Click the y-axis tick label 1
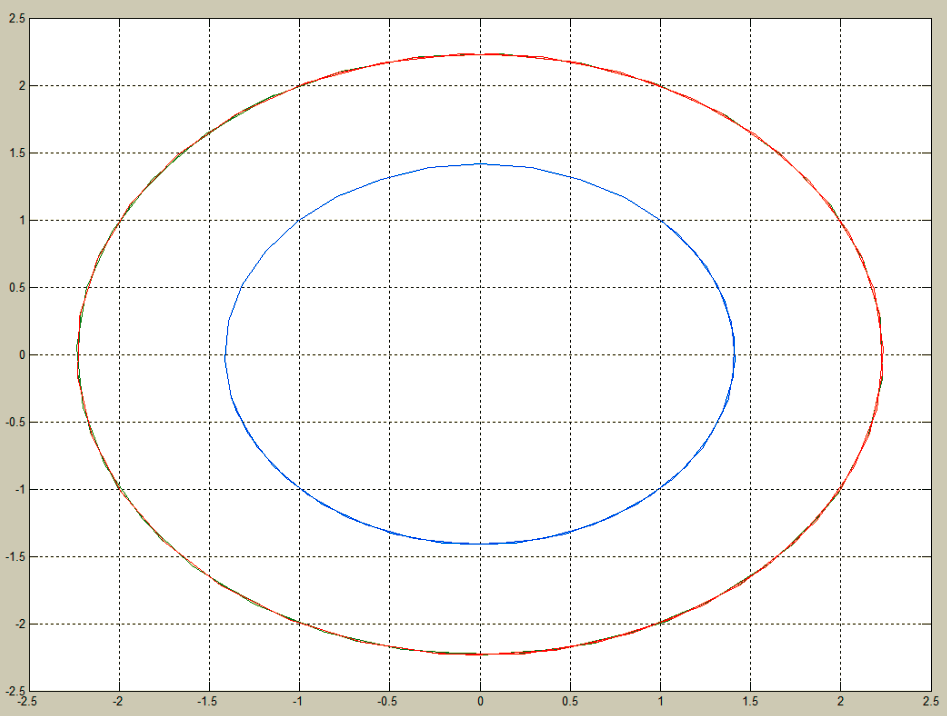The image size is (947, 716). [22, 220]
